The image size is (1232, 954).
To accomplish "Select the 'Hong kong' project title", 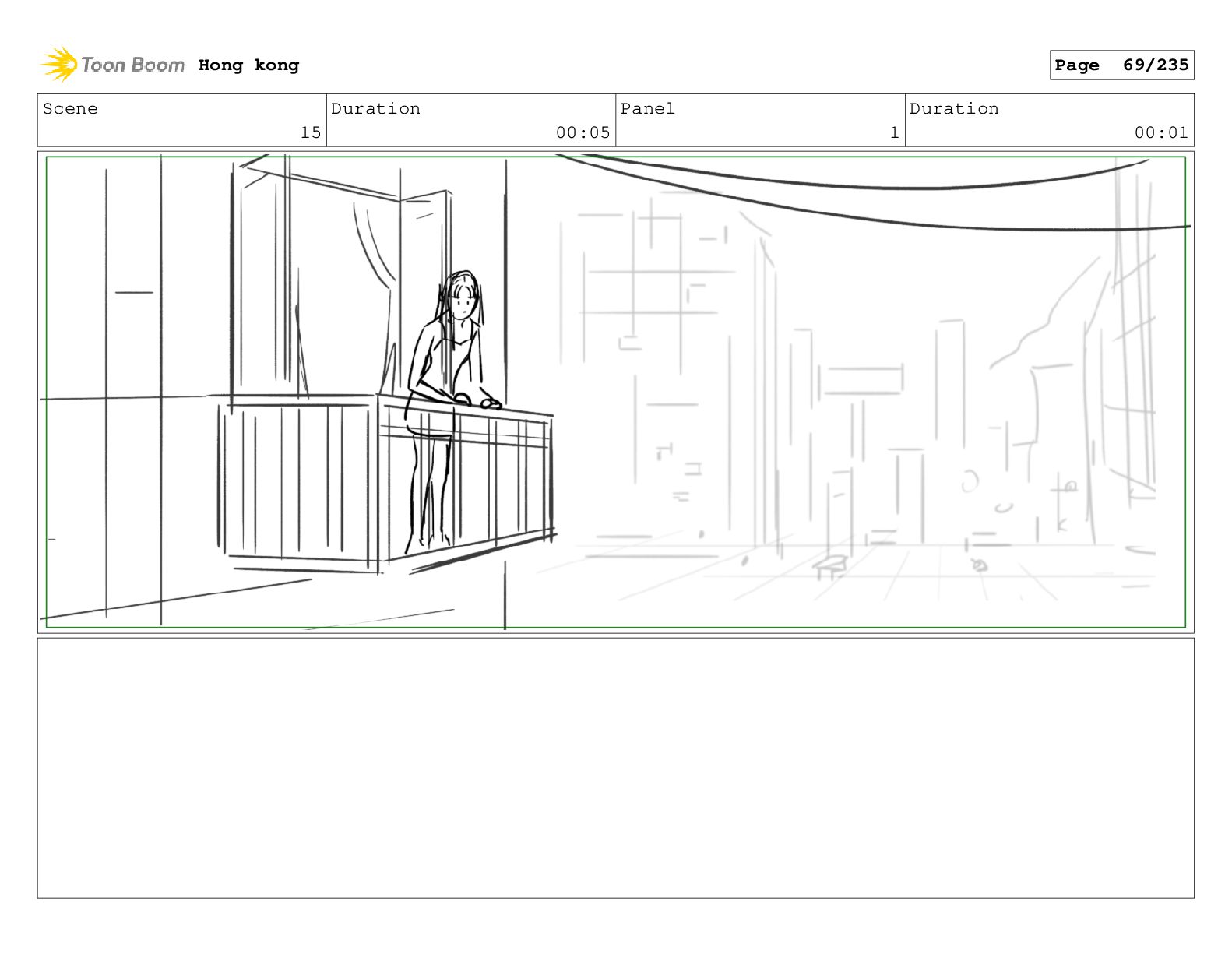I will [x=248, y=65].
